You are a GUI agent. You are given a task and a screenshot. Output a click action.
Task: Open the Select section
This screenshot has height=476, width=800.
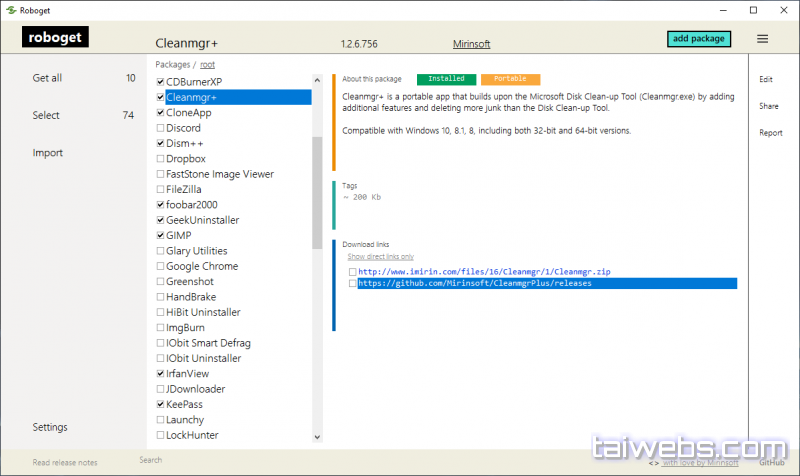coord(46,115)
